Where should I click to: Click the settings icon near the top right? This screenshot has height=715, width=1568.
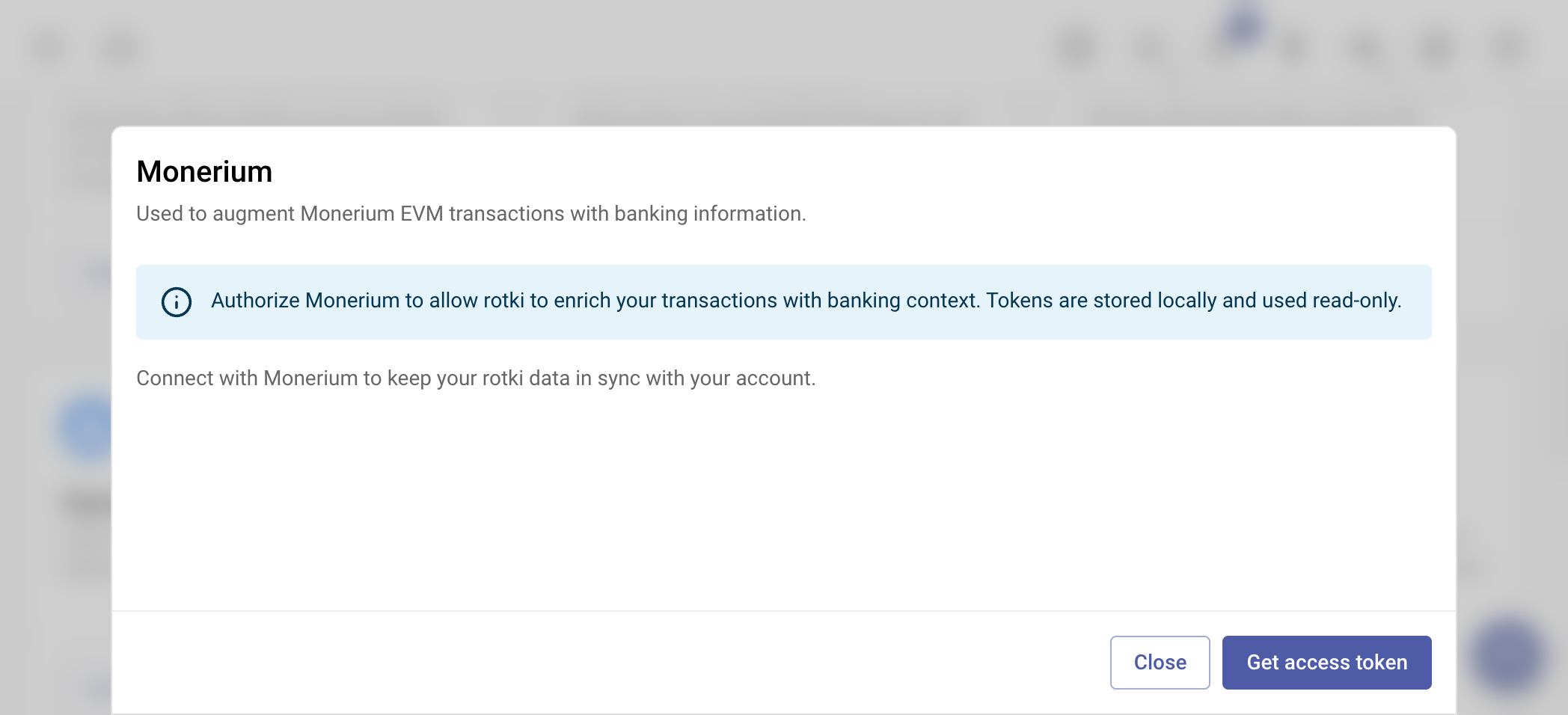click(1436, 49)
